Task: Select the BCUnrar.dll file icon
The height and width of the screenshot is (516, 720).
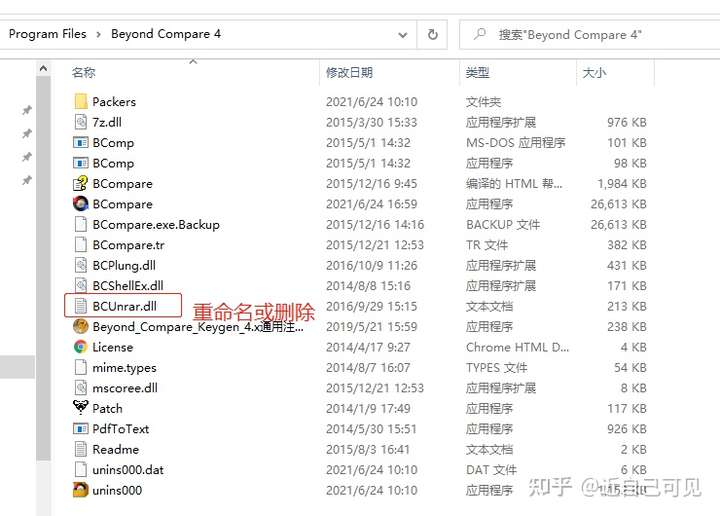Action: tap(80, 306)
